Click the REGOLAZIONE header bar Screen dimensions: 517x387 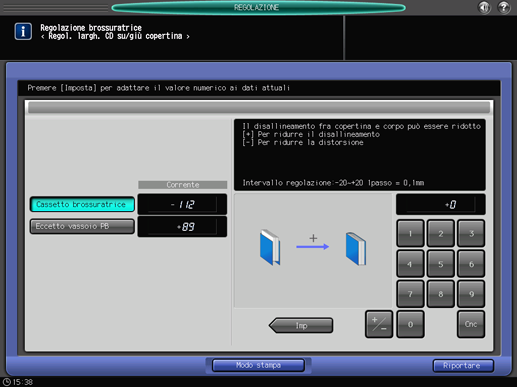coord(258,7)
